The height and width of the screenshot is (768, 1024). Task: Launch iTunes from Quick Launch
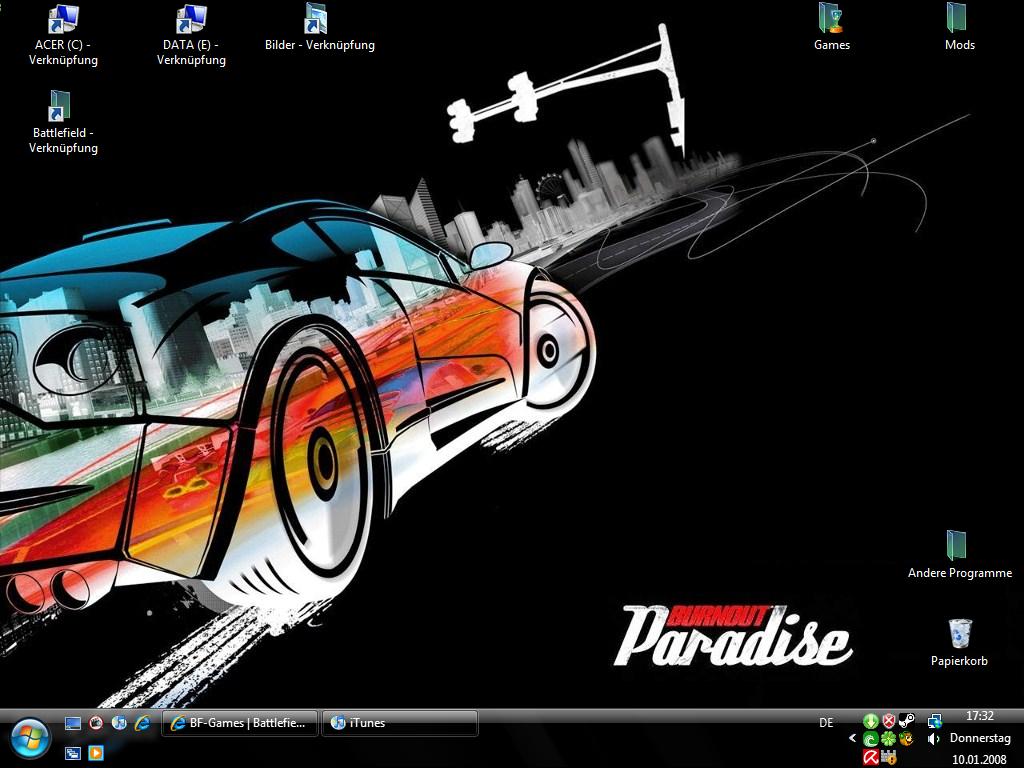119,723
